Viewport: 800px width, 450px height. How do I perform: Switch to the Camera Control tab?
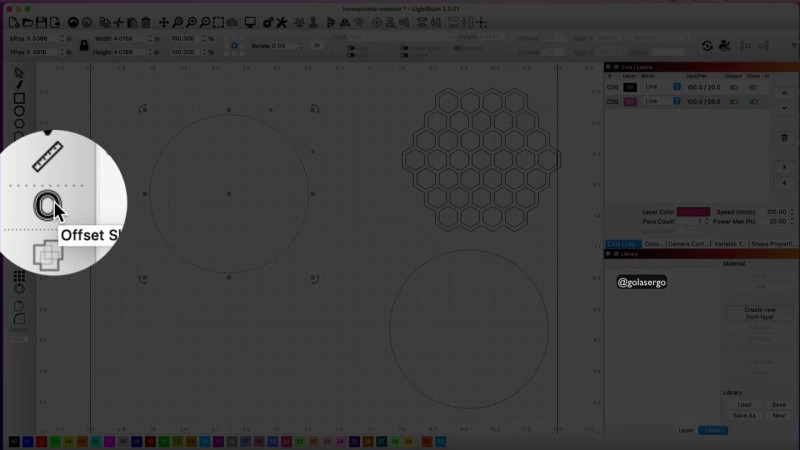[x=688, y=243]
